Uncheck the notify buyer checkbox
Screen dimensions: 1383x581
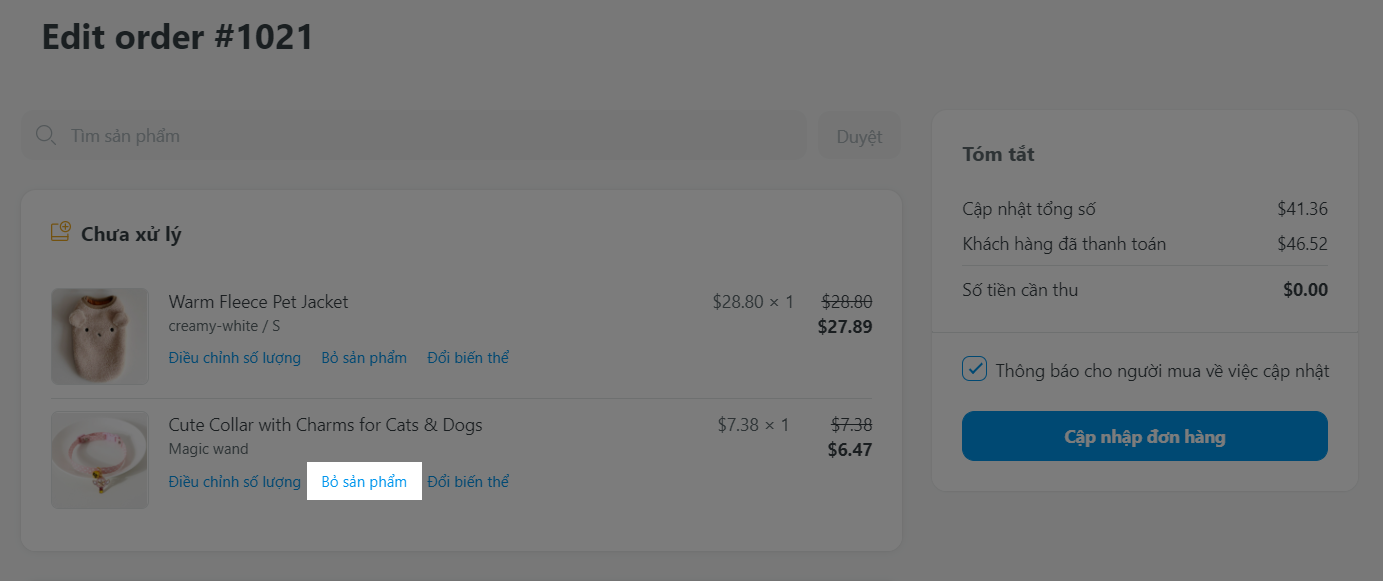pyautogui.click(x=974, y=370)
